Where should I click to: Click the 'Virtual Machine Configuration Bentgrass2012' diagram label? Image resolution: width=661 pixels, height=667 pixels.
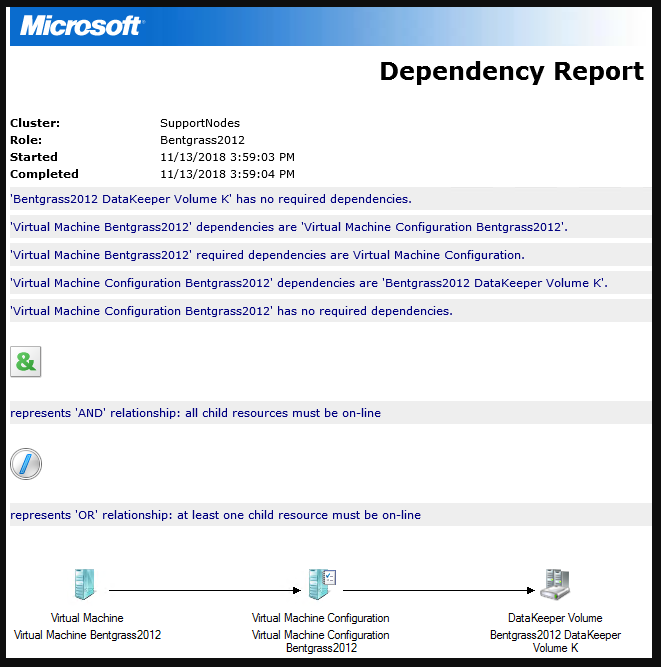(x=321, y=641)
